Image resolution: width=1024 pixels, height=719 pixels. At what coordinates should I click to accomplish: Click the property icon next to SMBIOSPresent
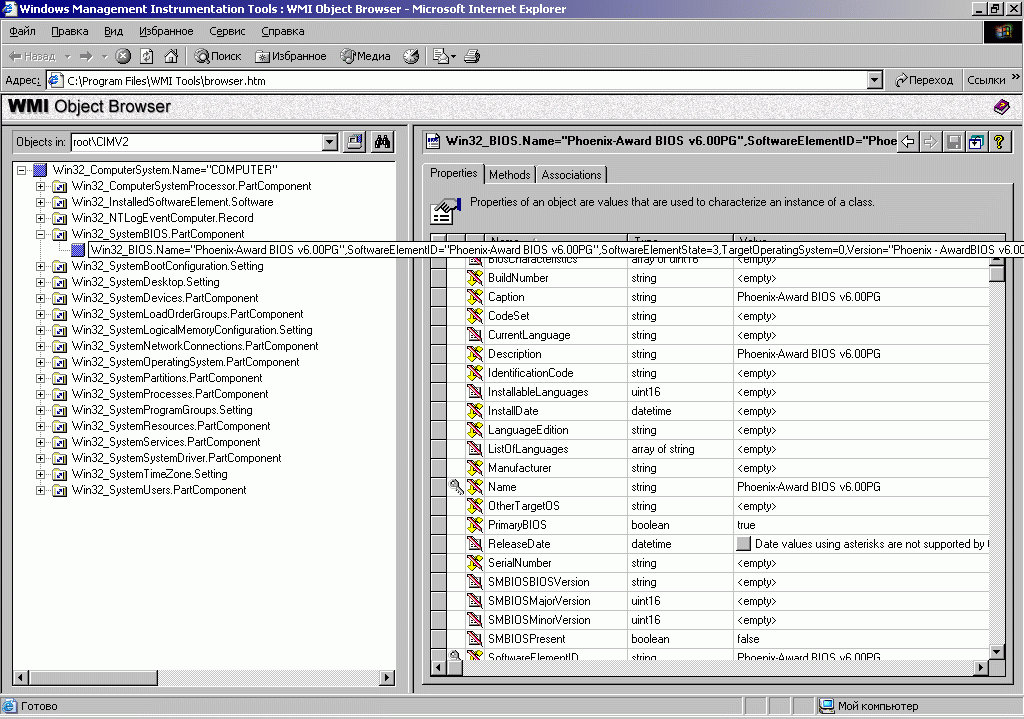[x=475, y=639]
